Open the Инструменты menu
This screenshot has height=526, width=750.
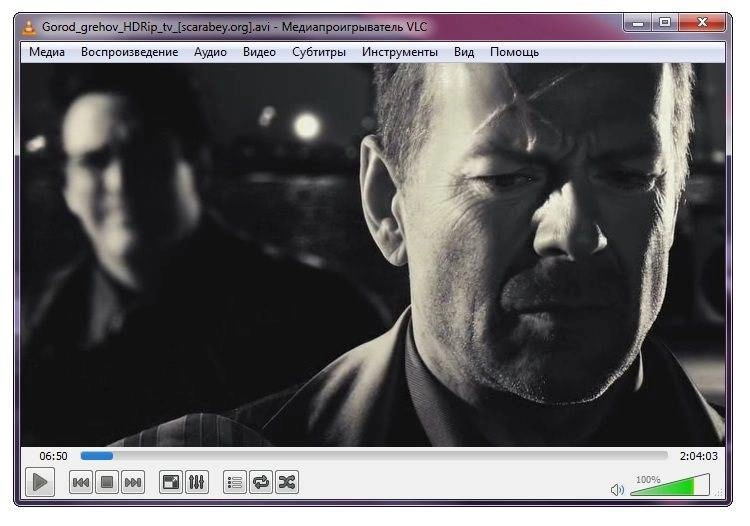(400, 52)
